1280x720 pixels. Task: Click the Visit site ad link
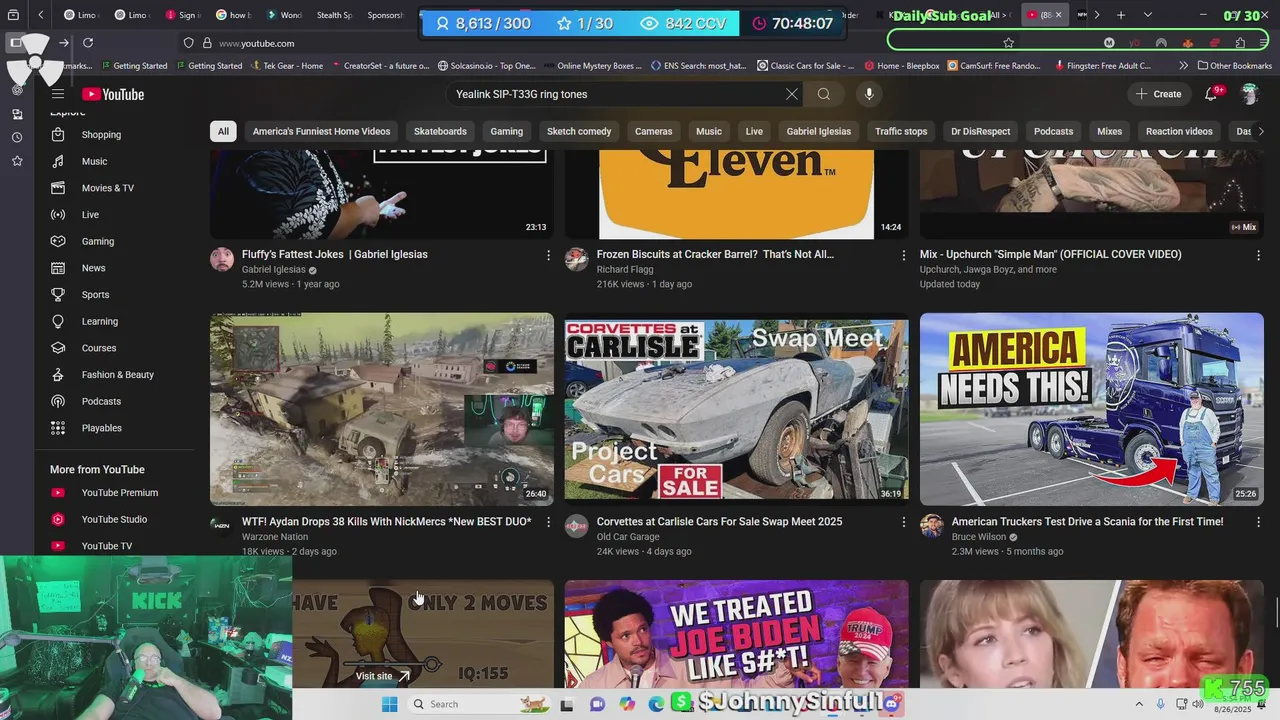point(383,676)
